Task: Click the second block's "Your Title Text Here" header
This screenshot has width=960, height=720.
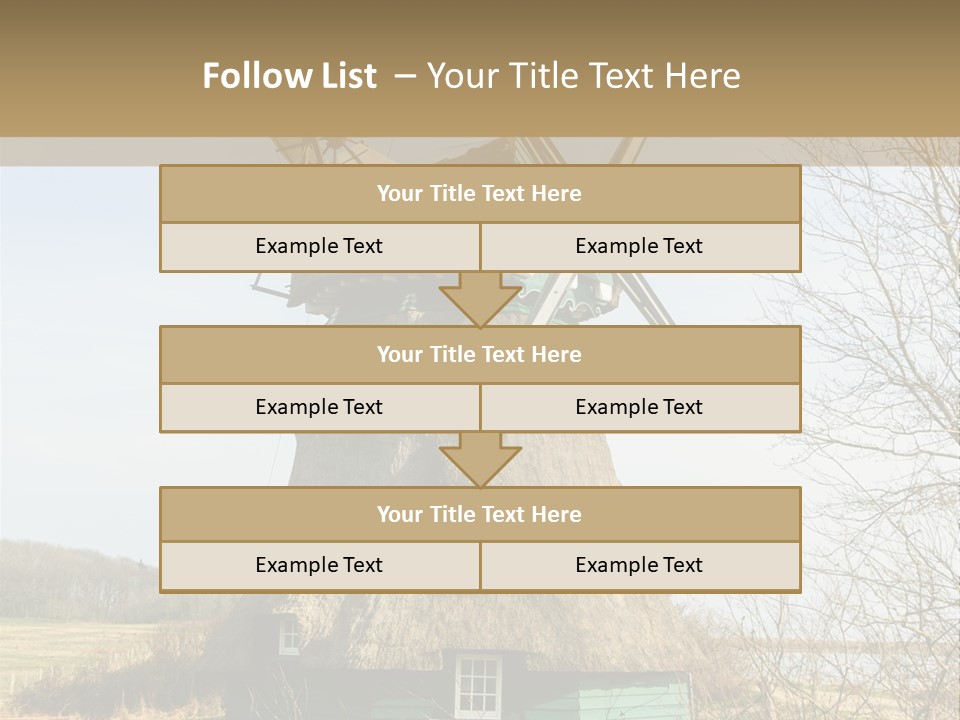Action: pos(479,354)
